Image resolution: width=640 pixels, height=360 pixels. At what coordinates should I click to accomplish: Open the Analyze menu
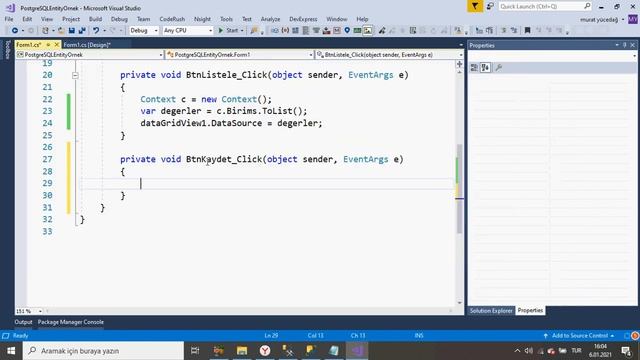coord(270,19)
